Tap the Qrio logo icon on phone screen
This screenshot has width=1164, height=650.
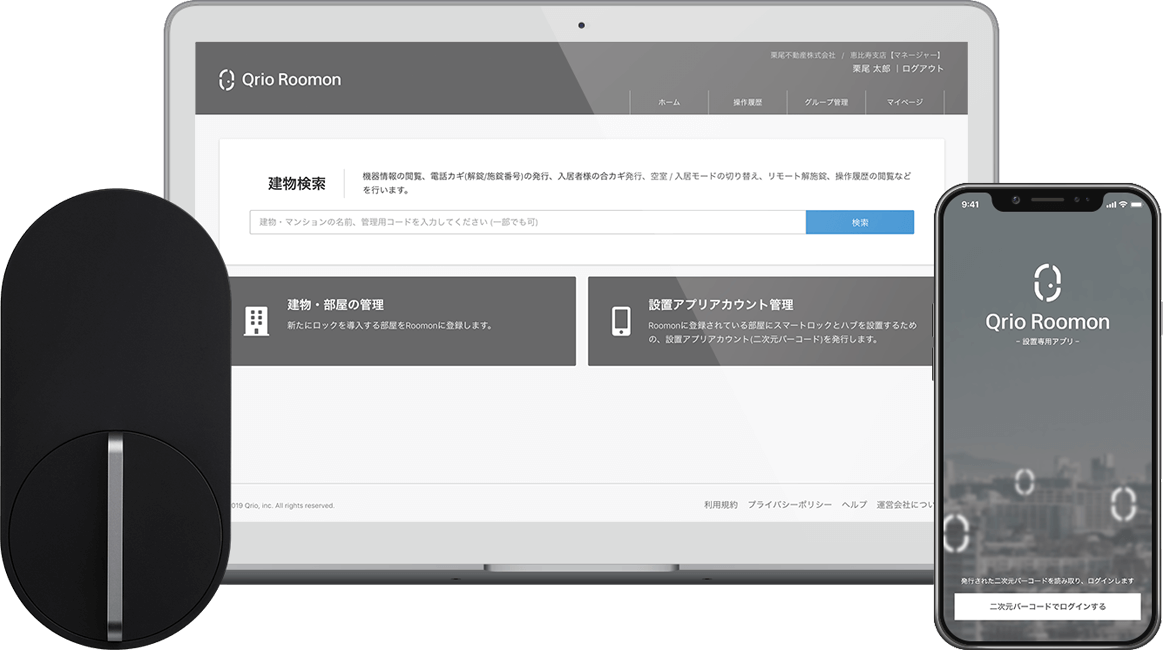[x=1047, y=283]
